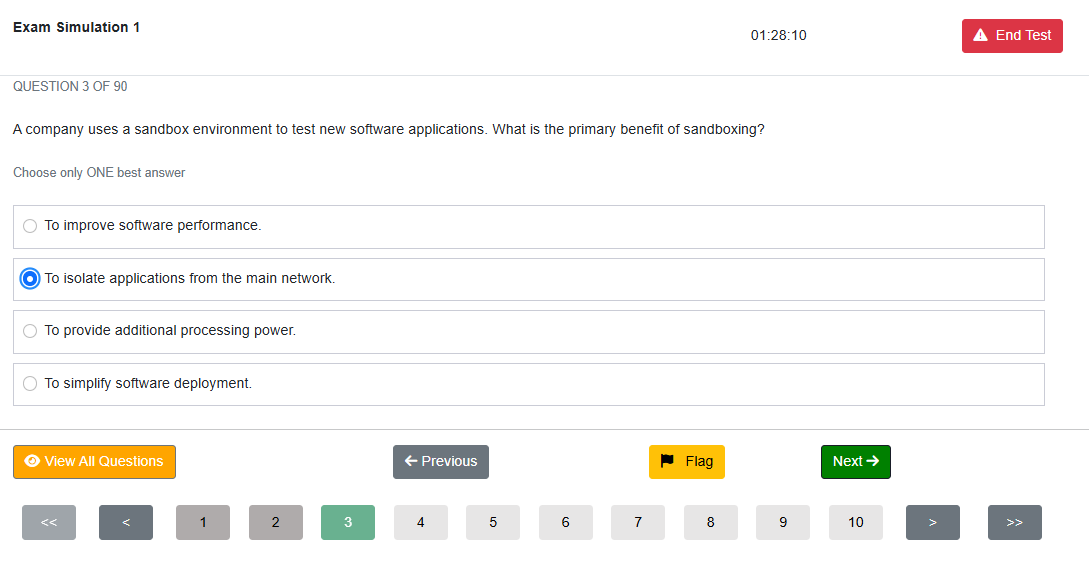This screenshot has height=567, width=1089.
Task: Jump to first page with << button
Action: (x=49, y=523)
